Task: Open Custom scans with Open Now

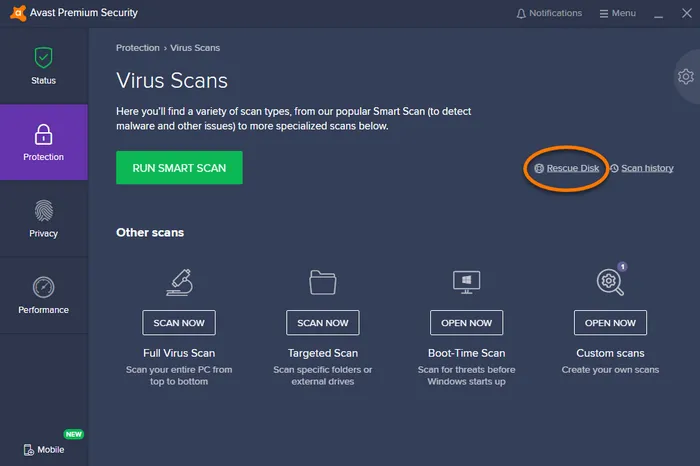Action: (x=610, y=323)
